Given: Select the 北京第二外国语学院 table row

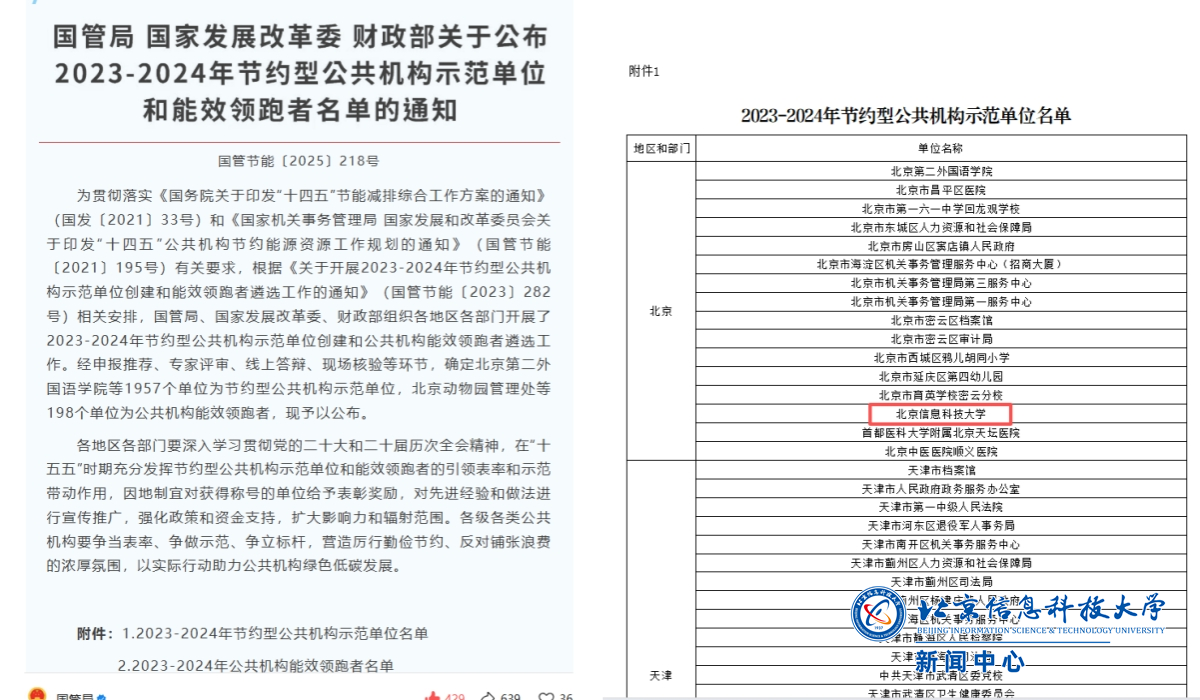Looking at the screenshot, I should pos(940,172).
